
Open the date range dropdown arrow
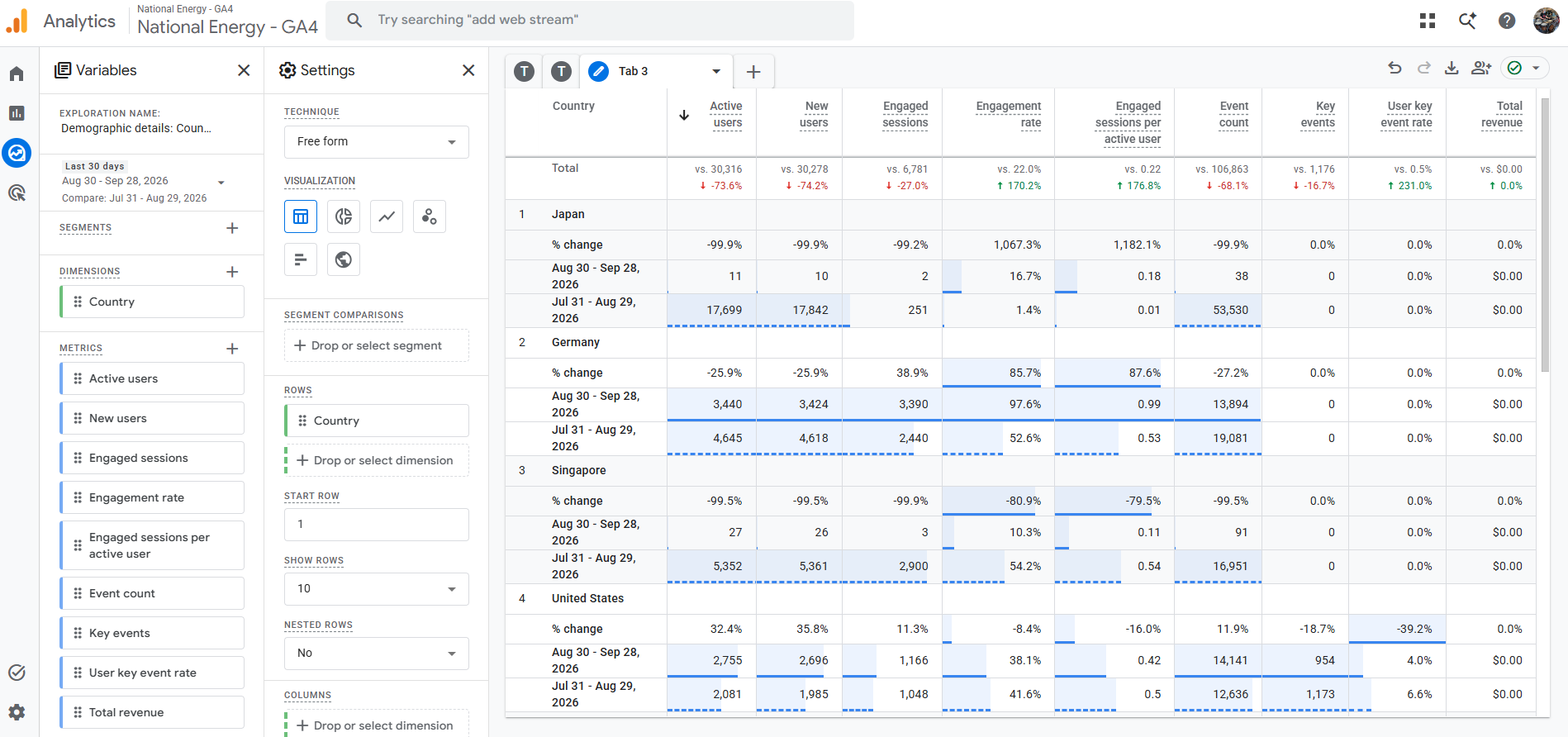[221, 183]
